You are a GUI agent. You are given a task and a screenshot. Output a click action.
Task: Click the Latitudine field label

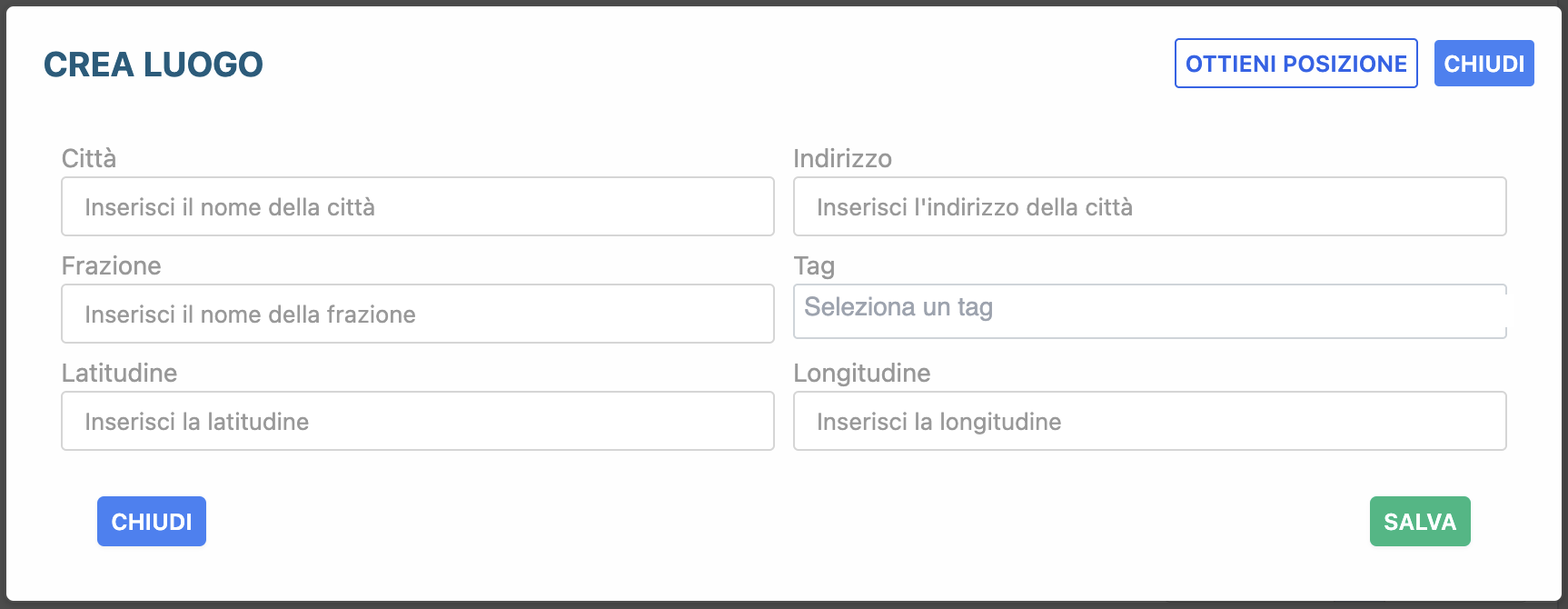(x=119, y=374)
